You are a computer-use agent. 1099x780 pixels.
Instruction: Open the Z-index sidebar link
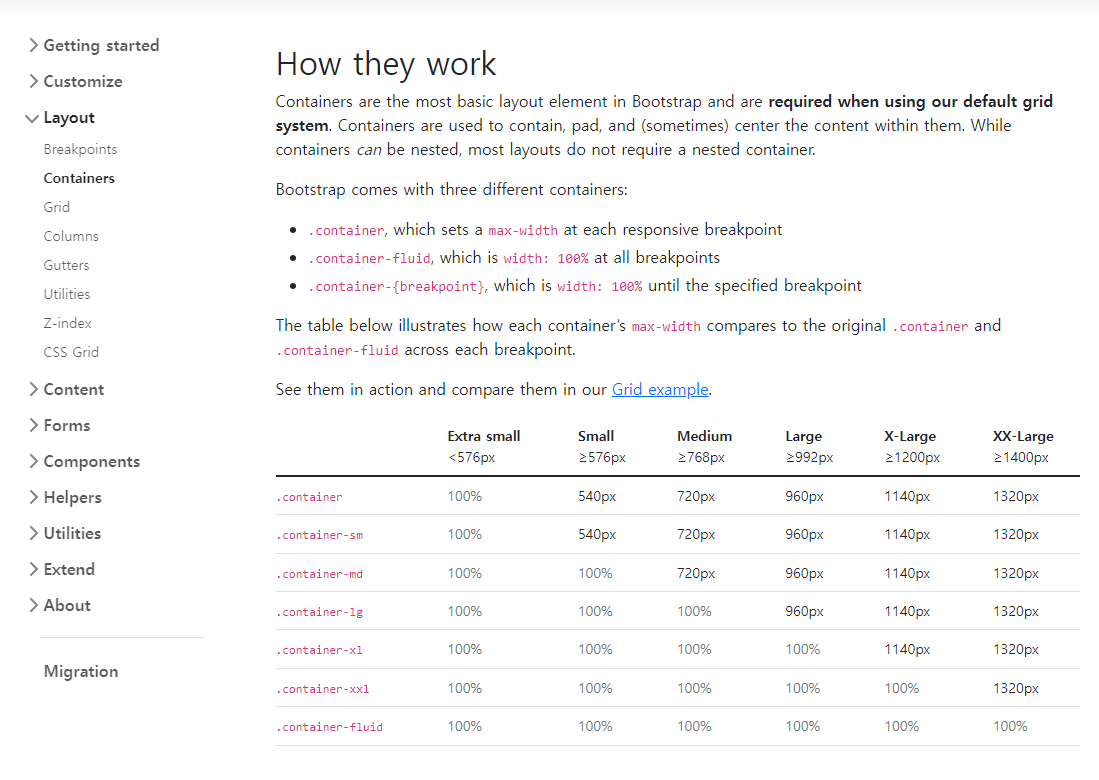[x=67, y=323]
